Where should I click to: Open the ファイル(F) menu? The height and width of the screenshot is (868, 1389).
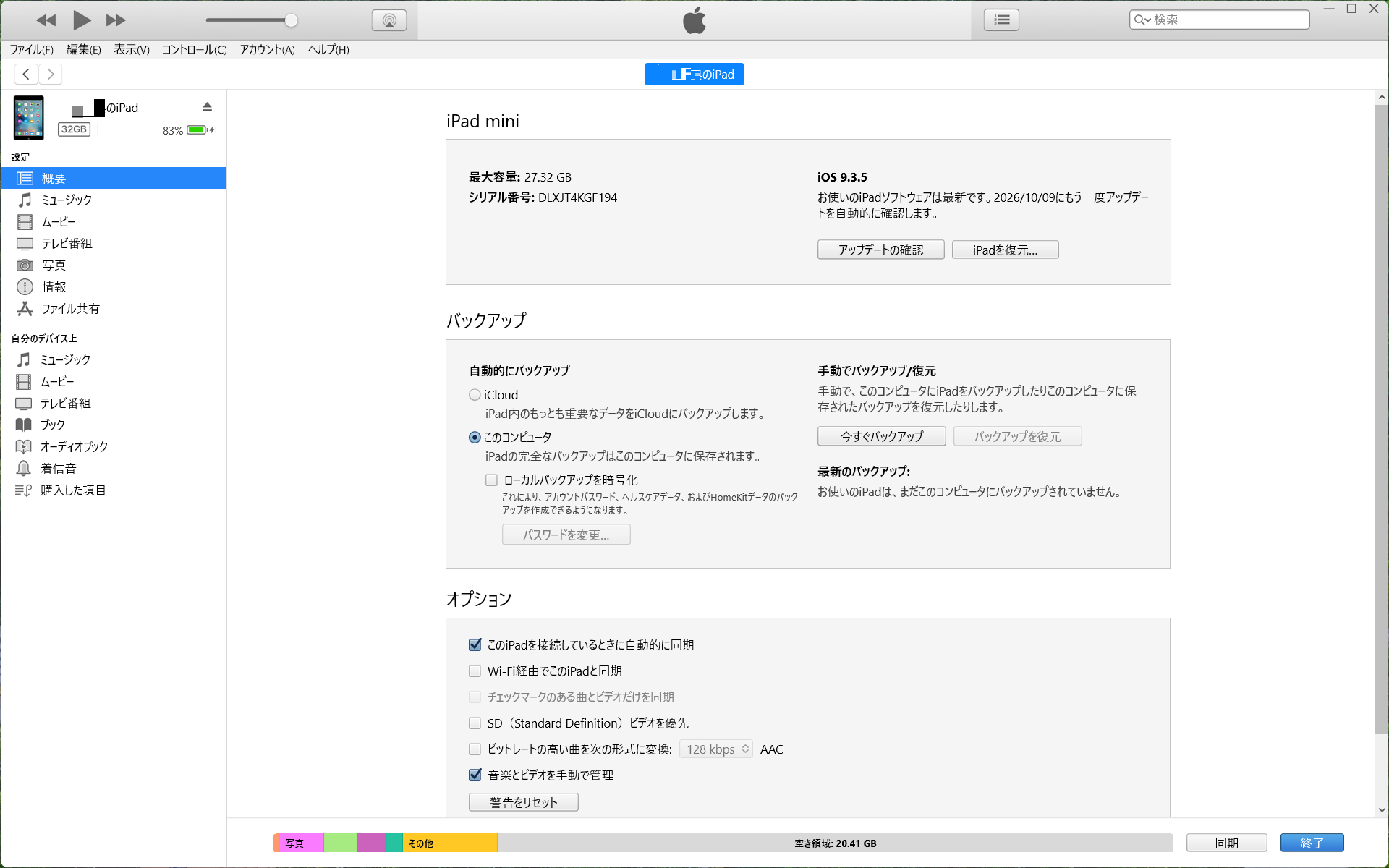click(31, 49)
